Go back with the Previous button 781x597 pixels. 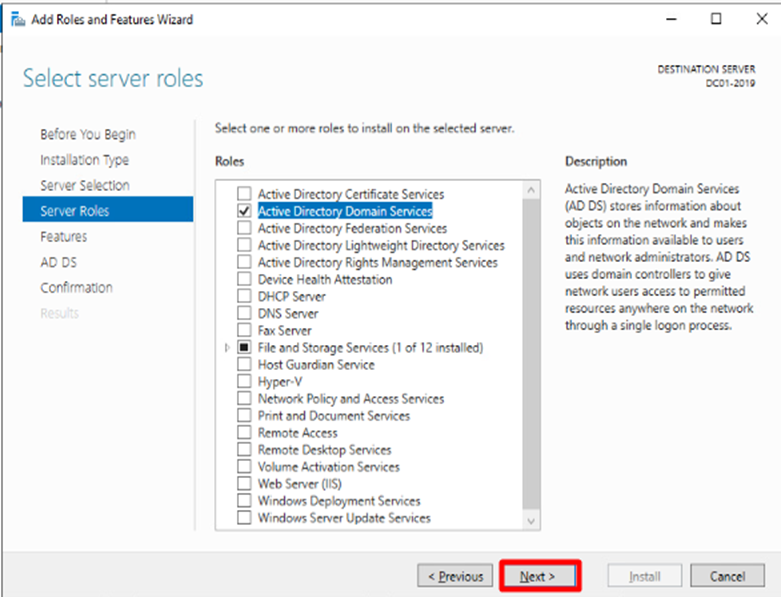[x=455, y=576]
